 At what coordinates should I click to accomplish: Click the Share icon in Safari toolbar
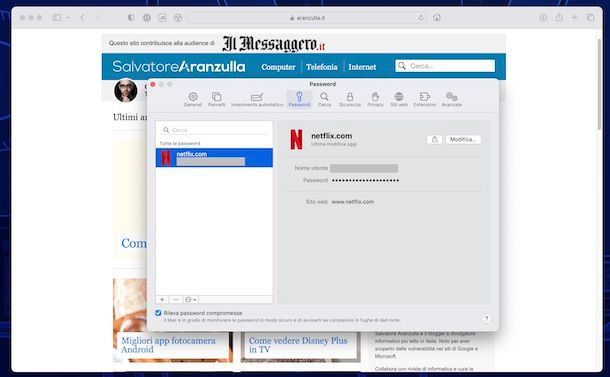point(559,18)
